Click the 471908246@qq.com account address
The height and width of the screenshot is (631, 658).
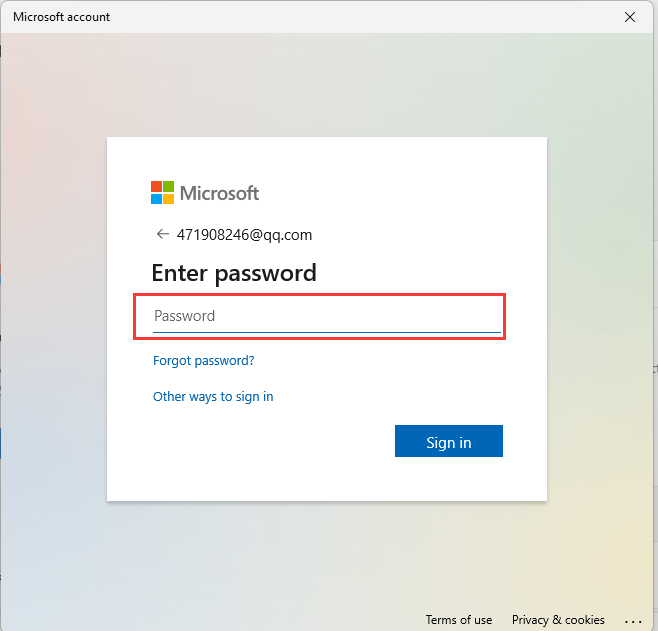coord(244,235)
